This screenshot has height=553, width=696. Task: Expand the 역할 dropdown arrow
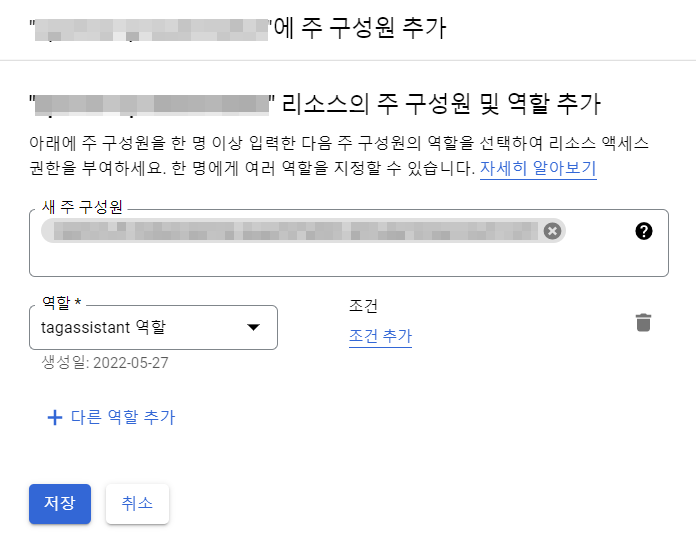point(253,327)
